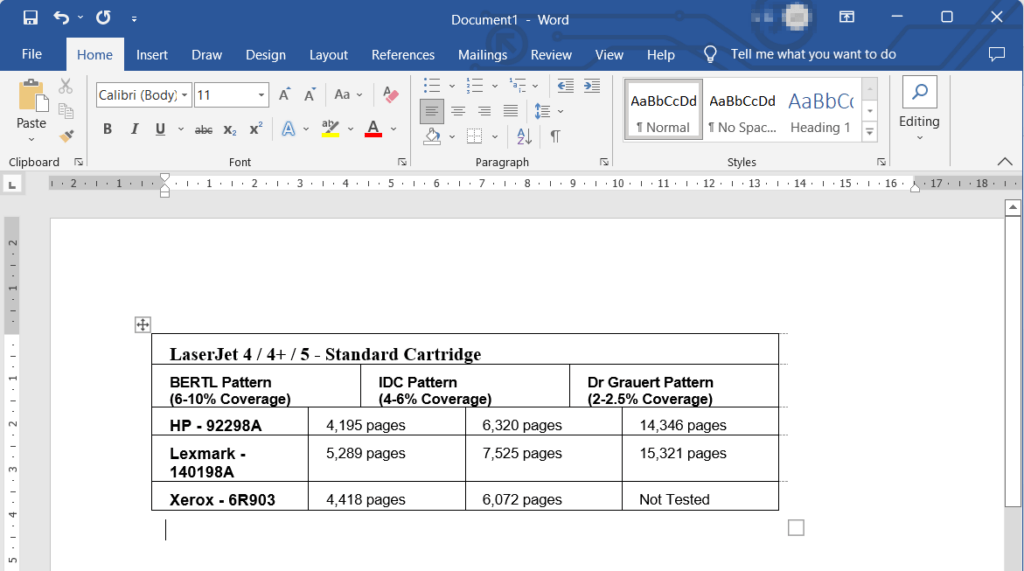
Task: Apply bullet list
Action: [432, 86]
